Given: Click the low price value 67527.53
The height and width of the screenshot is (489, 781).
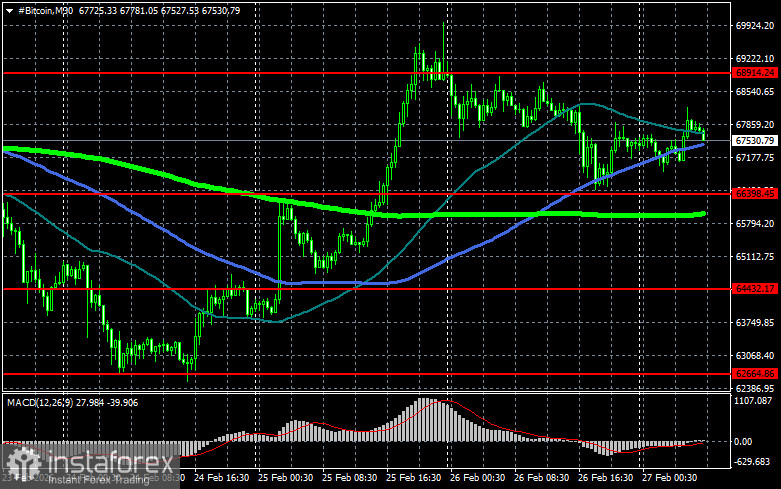Looking at the screenshot, I should coord(179,10).
